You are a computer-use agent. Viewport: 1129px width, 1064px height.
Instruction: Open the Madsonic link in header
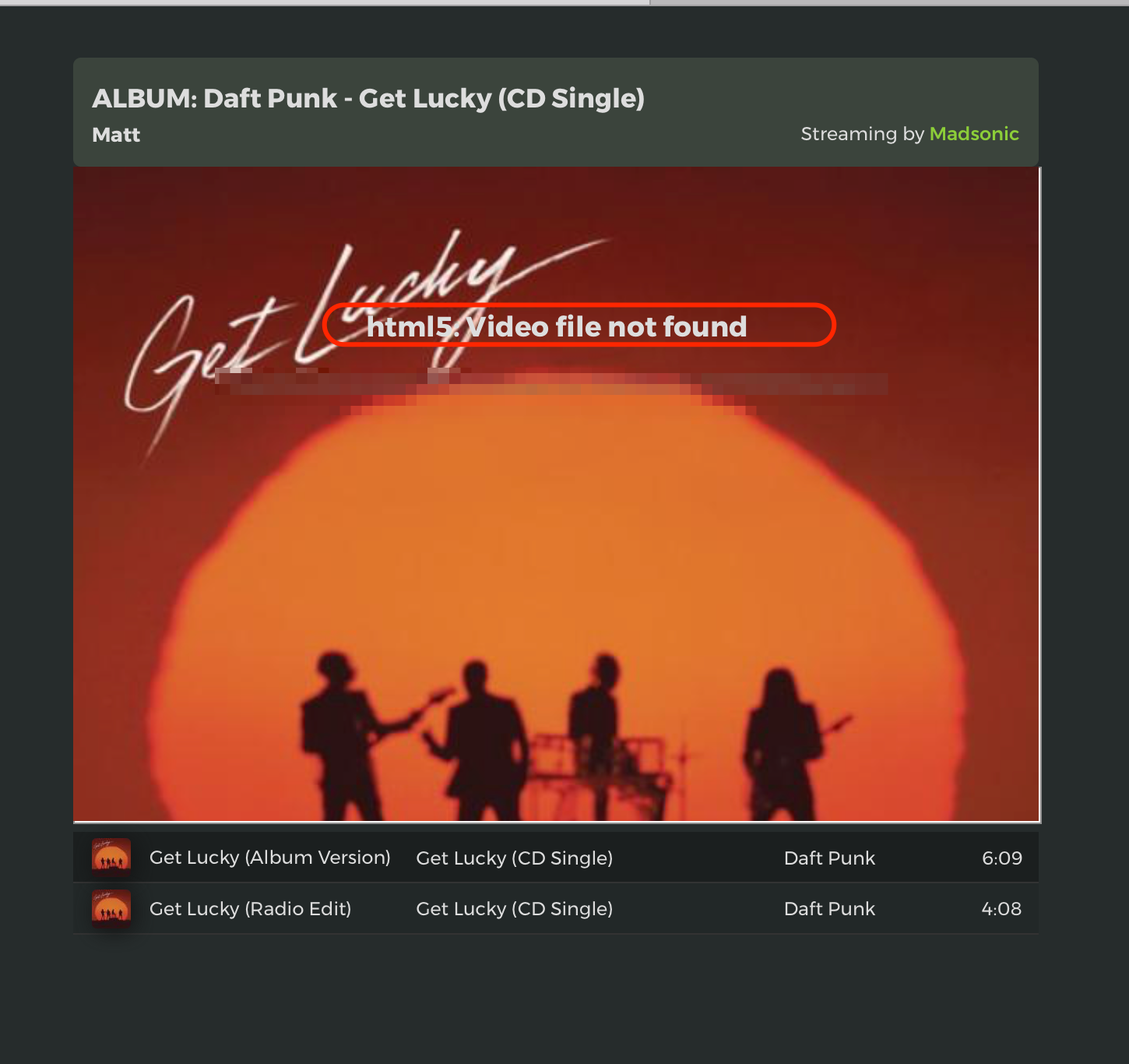click(x=974, y=134)
